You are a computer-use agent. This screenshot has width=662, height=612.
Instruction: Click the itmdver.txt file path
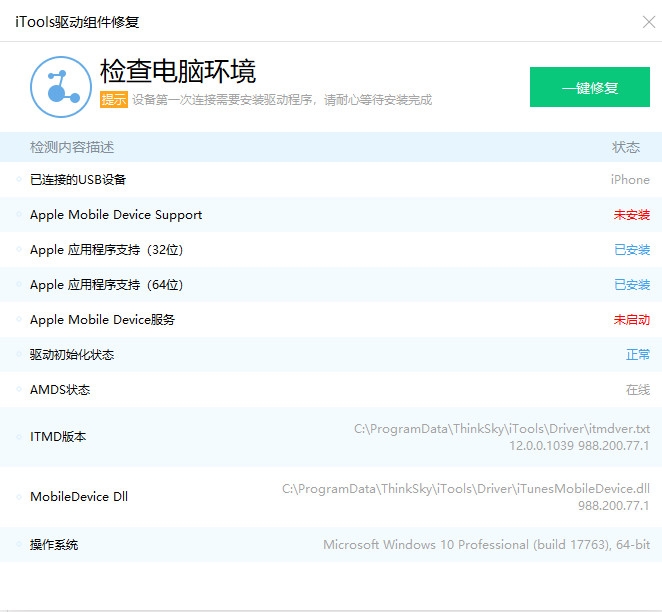pos(502,429)
